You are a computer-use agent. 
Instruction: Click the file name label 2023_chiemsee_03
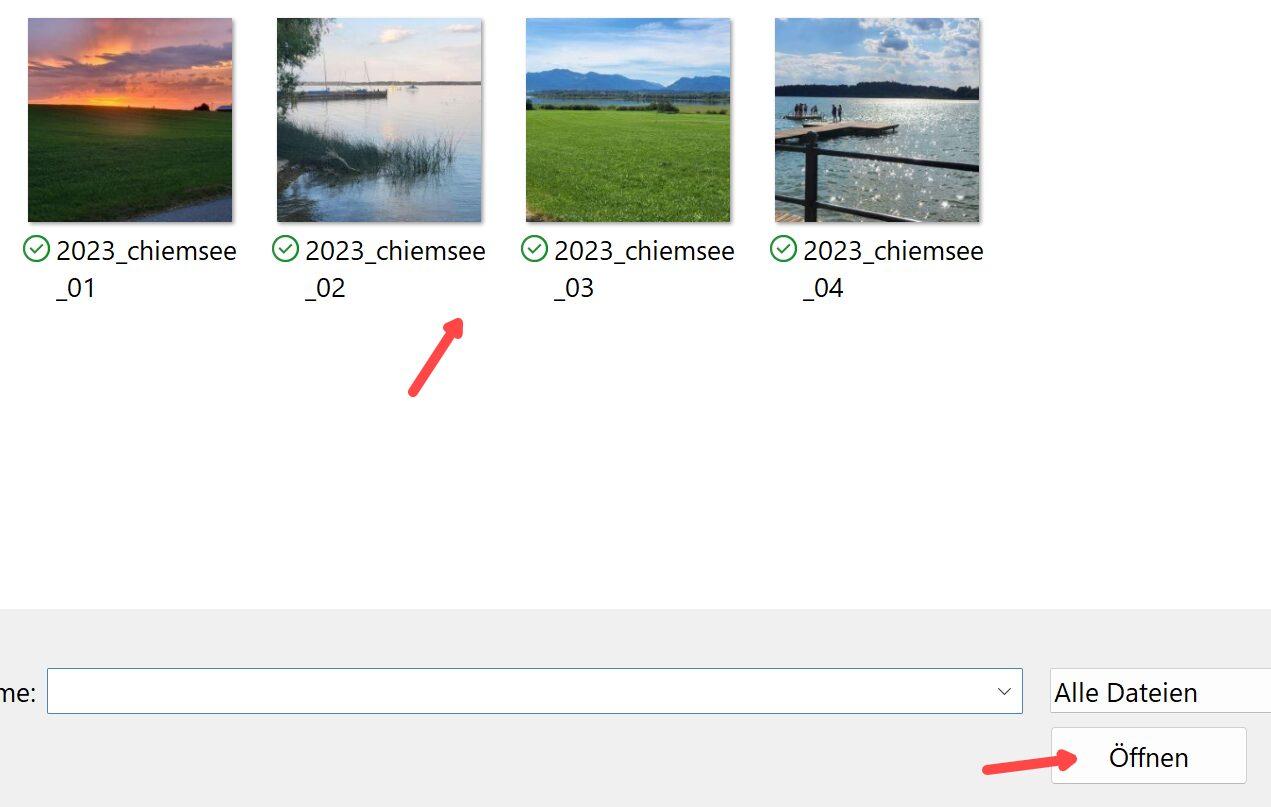pyautogui.click(x=644, y=269)
